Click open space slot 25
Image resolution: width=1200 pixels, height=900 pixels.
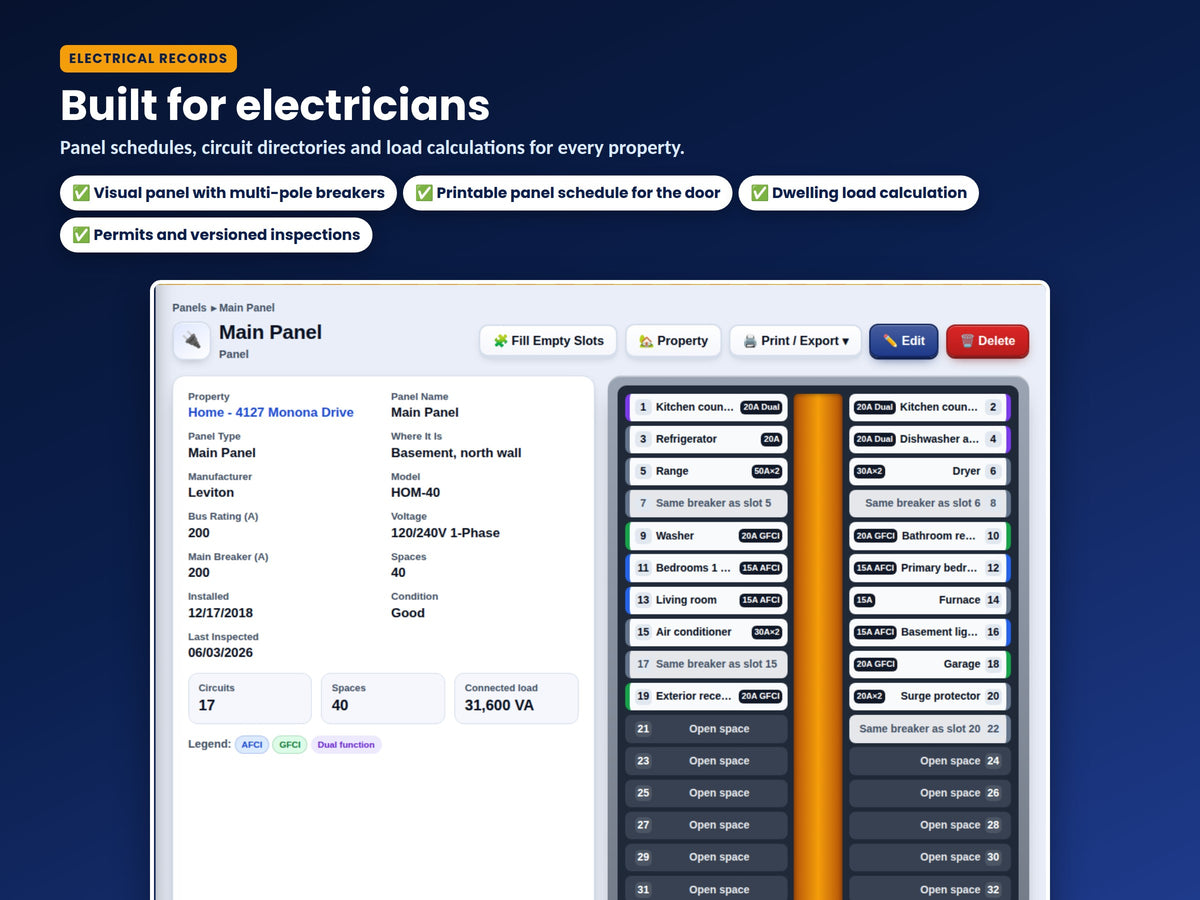coord(707,793)
